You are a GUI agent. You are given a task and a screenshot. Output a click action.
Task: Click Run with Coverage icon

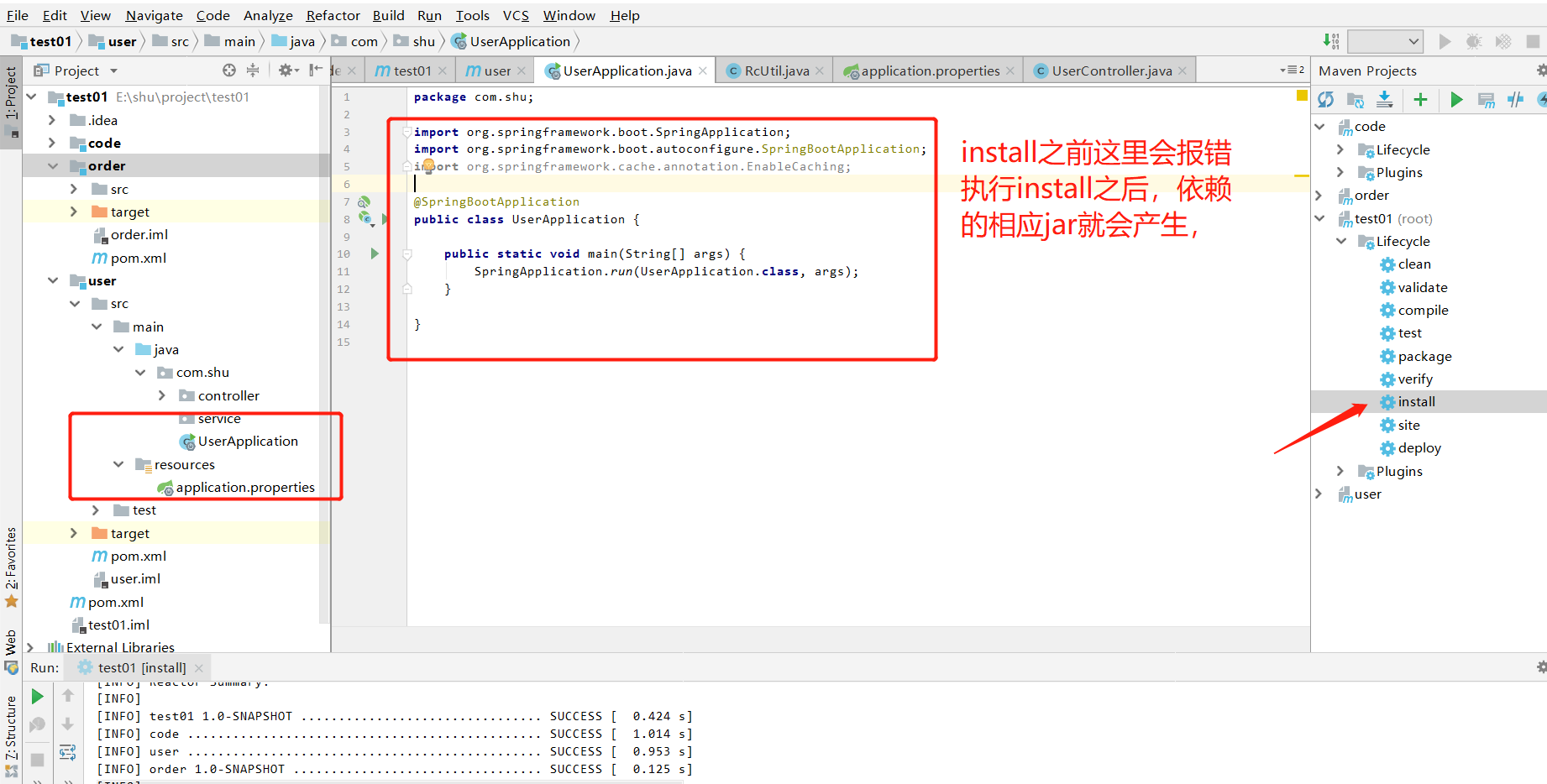pyautogui.click(x=1503, y=41)
